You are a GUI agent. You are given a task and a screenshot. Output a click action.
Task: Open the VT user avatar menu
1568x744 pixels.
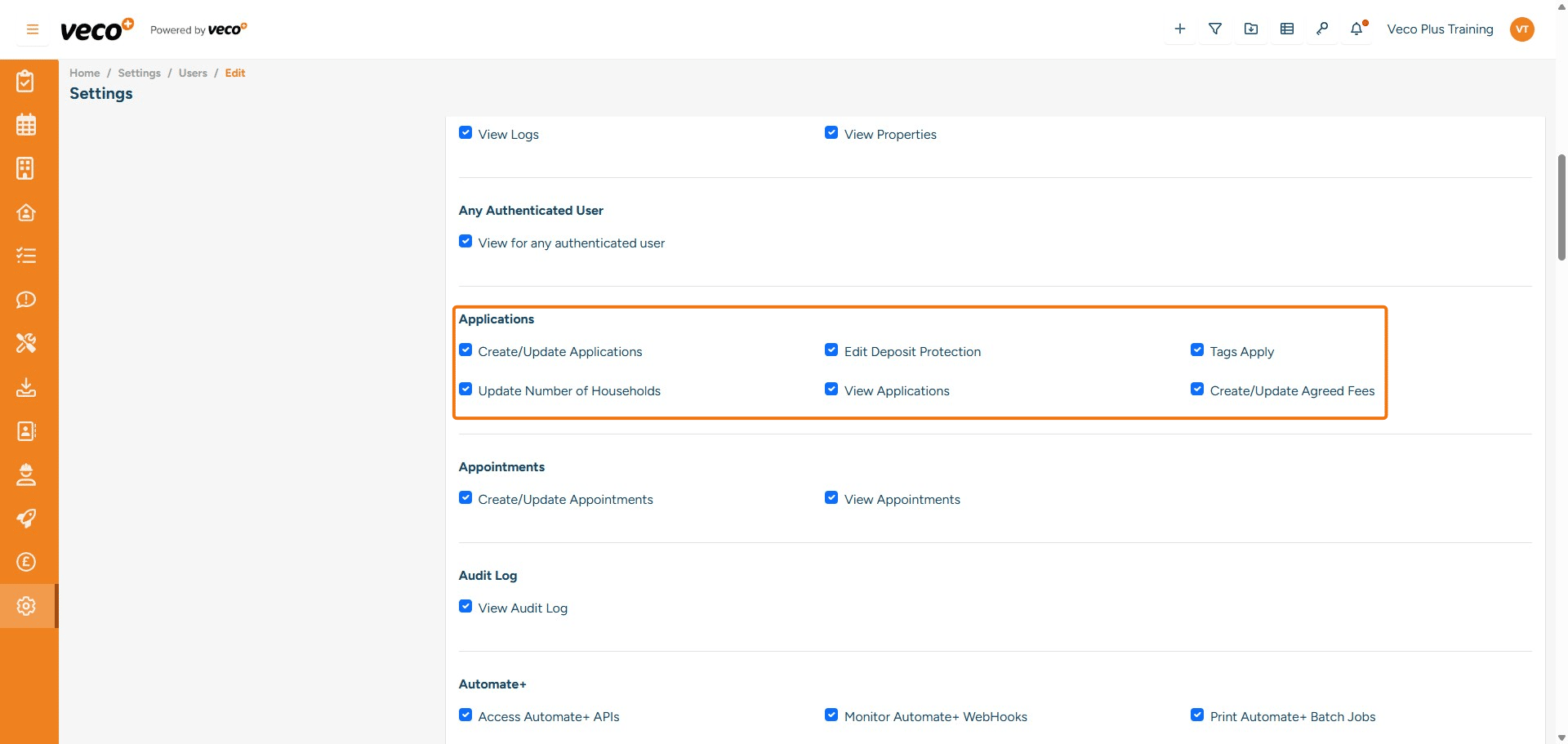pos(1521,29)
